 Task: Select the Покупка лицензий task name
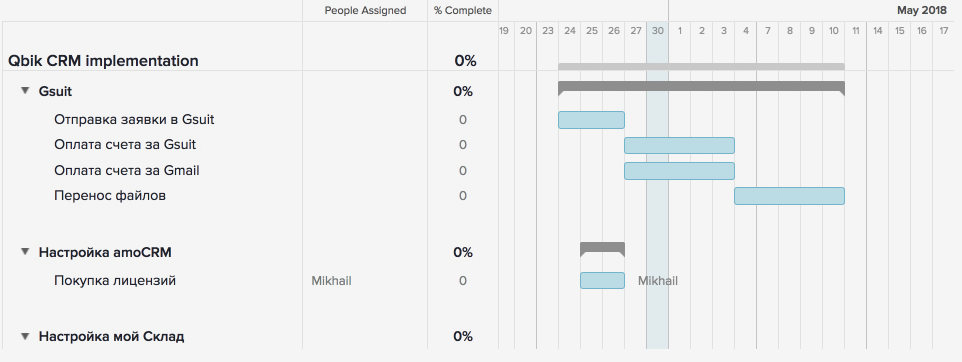(115, 281)
